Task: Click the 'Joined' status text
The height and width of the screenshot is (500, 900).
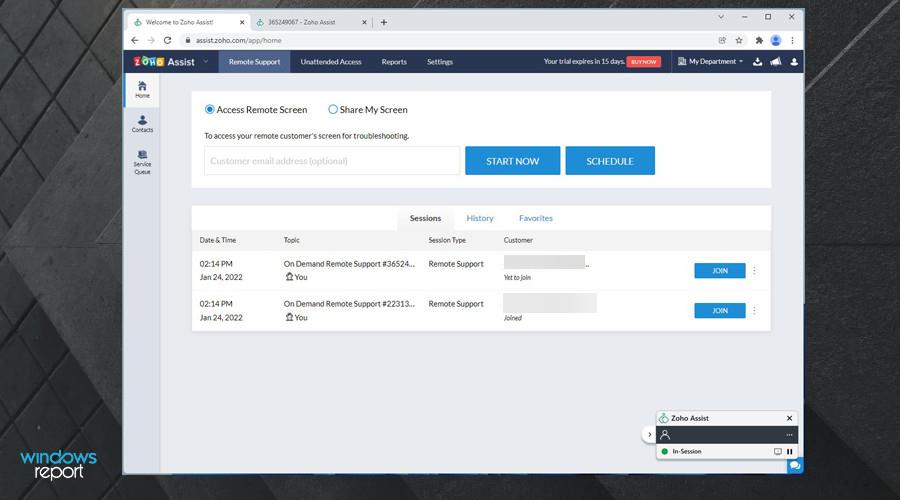Action: click(x=513, y=317)
